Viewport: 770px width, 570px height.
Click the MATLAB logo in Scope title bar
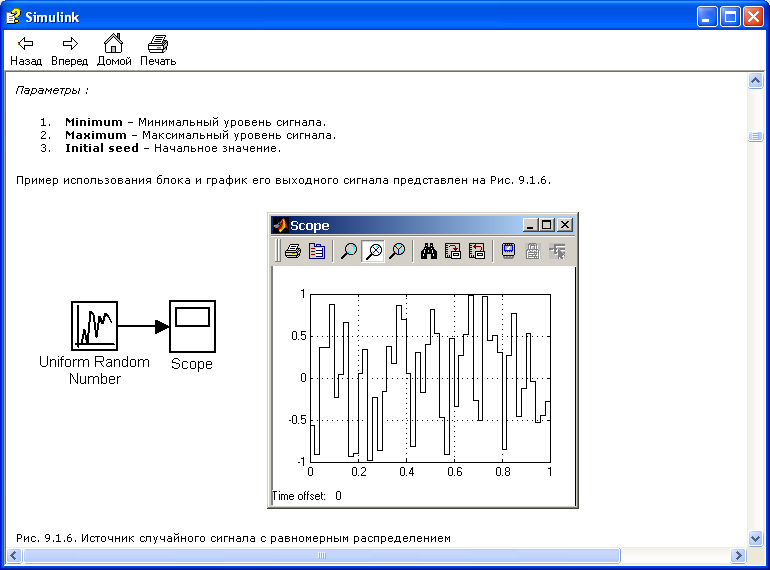280,225
